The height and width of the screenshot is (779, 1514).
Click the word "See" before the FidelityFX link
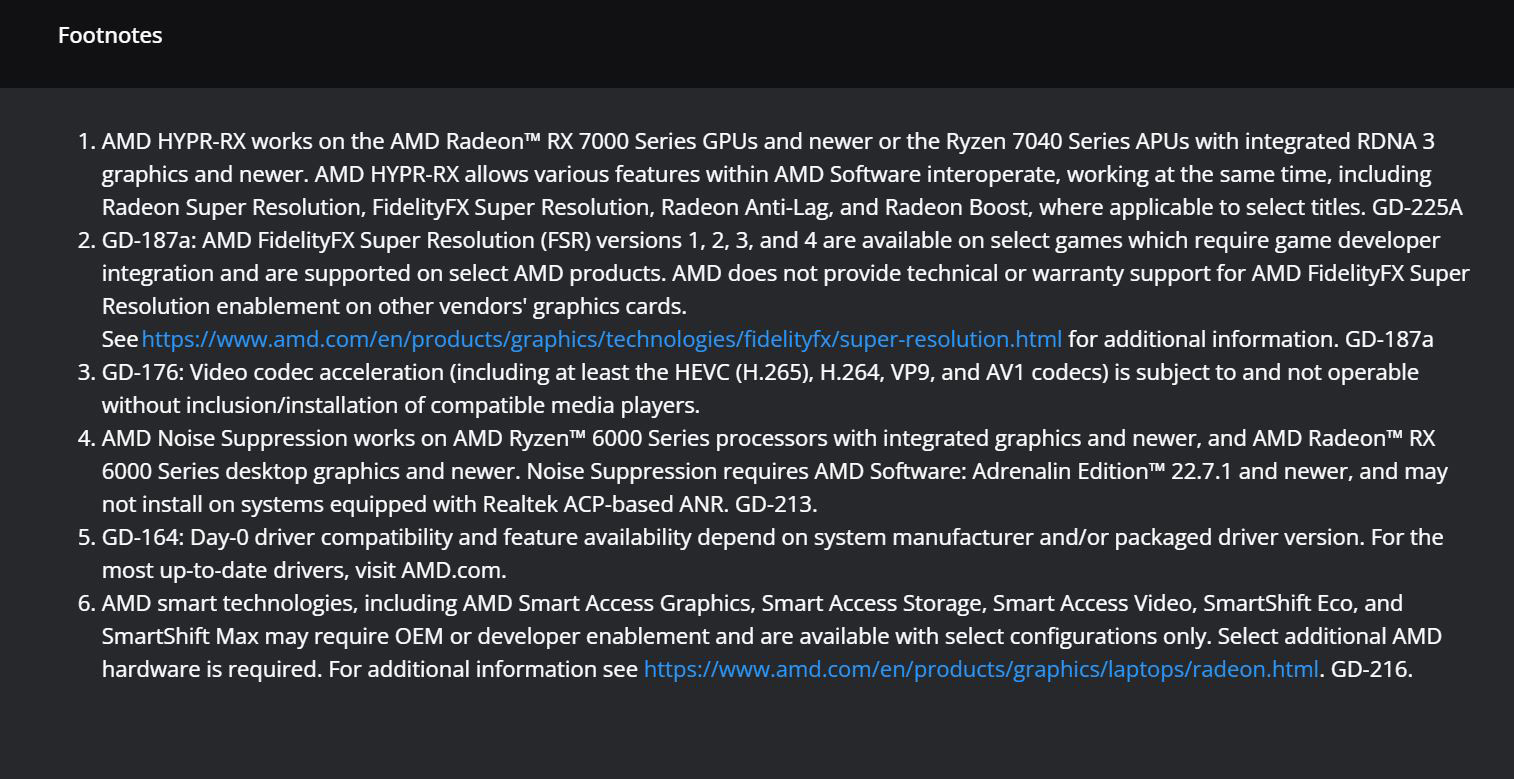point(119,339)
